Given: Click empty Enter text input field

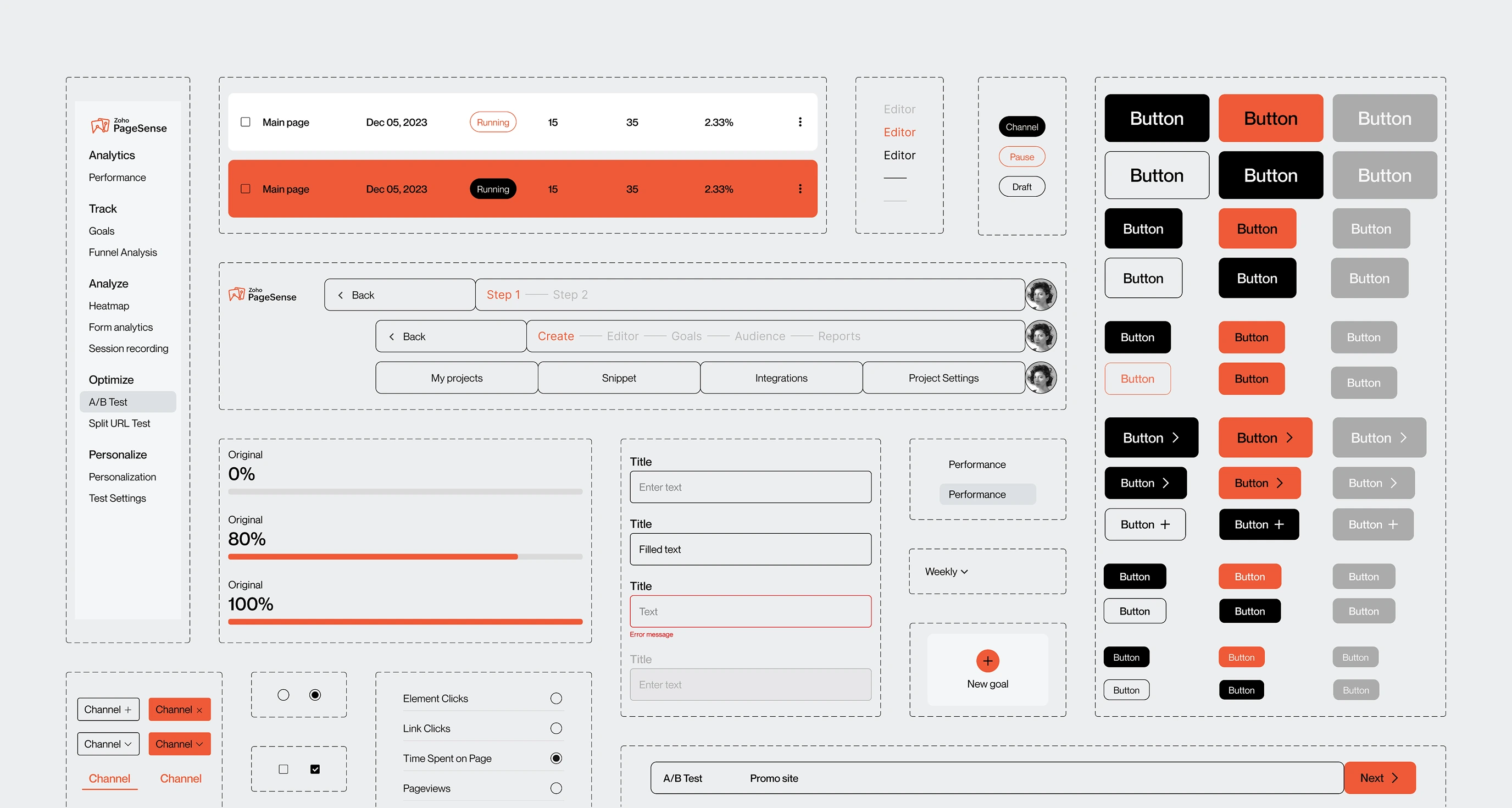Looking at the screenshot, I should [x=751, y=488].
